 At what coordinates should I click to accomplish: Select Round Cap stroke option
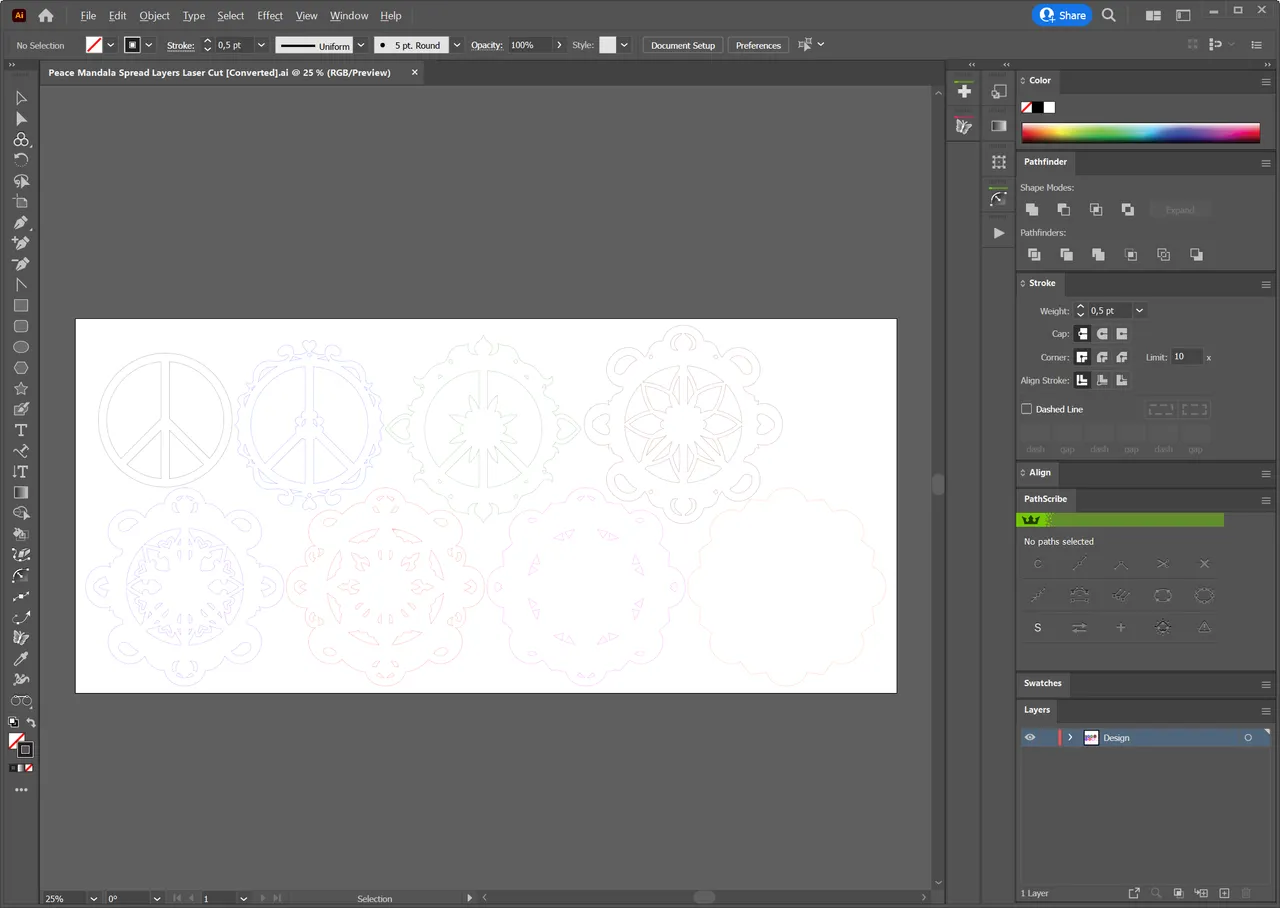click(x=1102, y=334)
